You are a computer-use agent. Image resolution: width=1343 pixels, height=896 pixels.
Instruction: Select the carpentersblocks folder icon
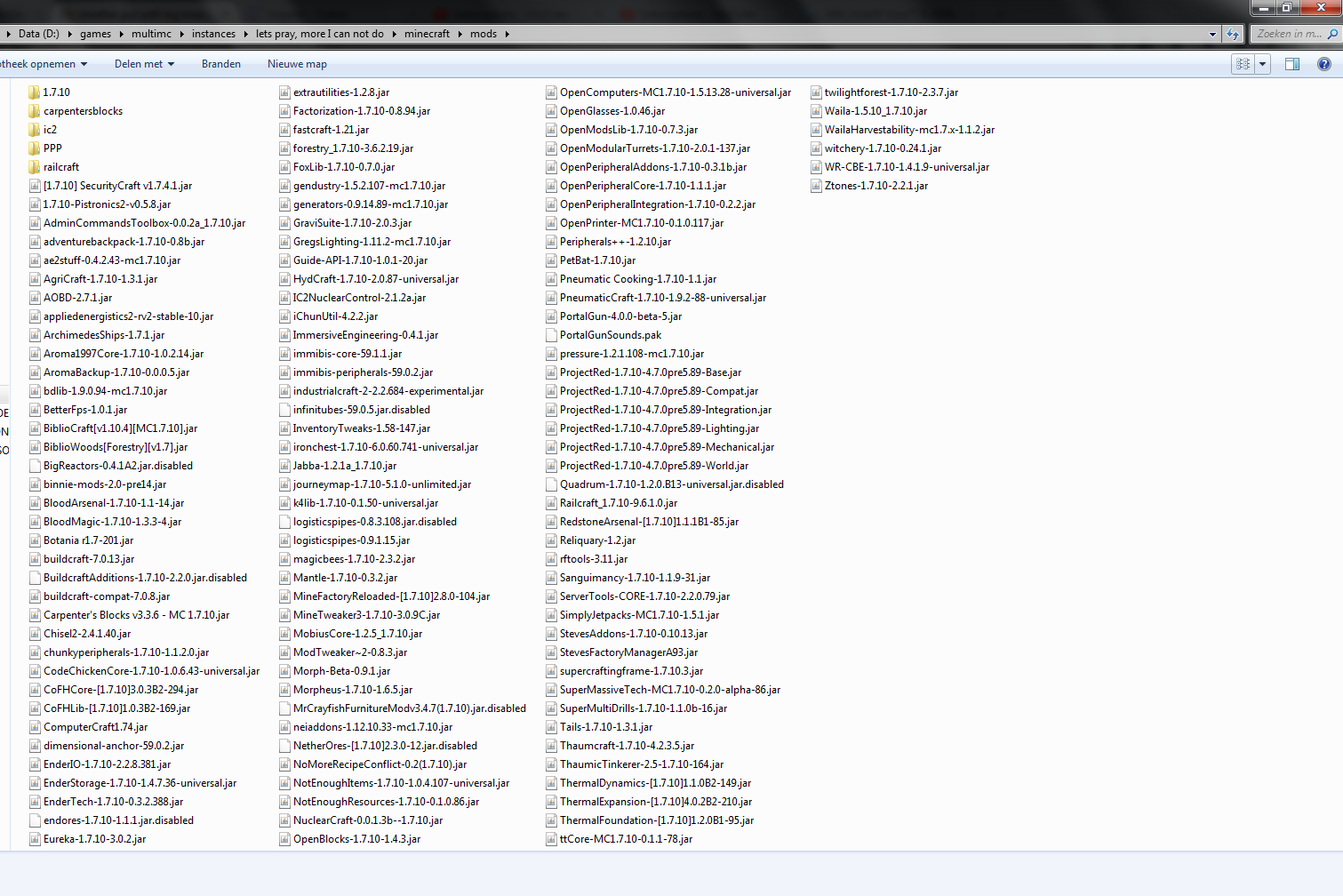(x=34, y=111)
